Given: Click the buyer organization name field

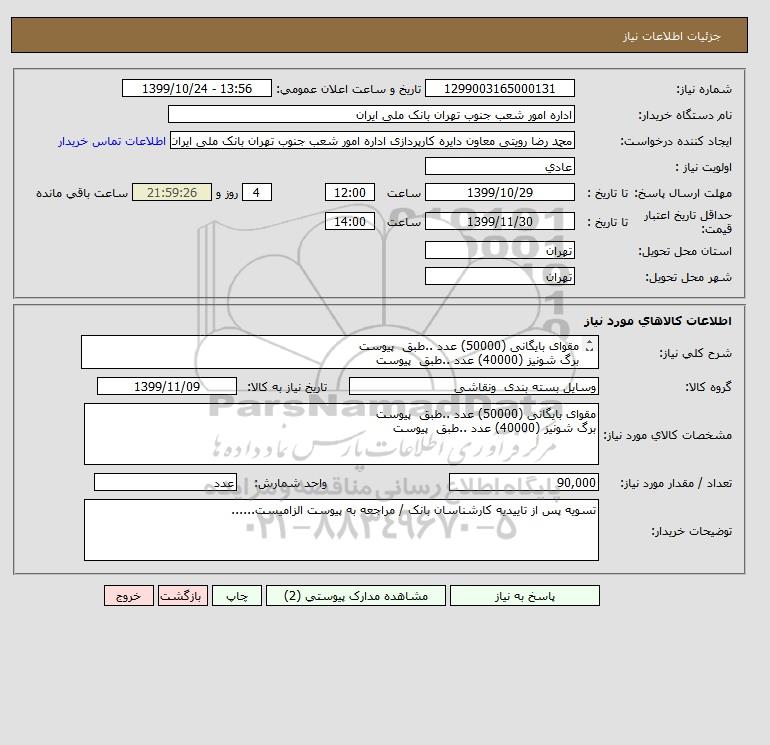Looking at the screenshot, I should tap(371, 114).
